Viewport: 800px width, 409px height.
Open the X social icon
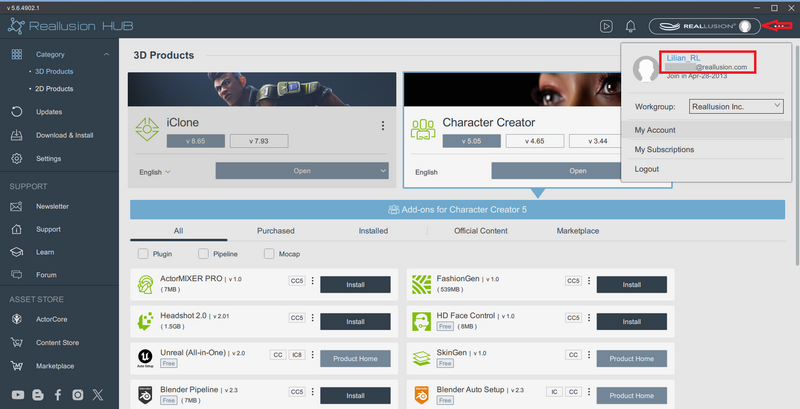97,394
